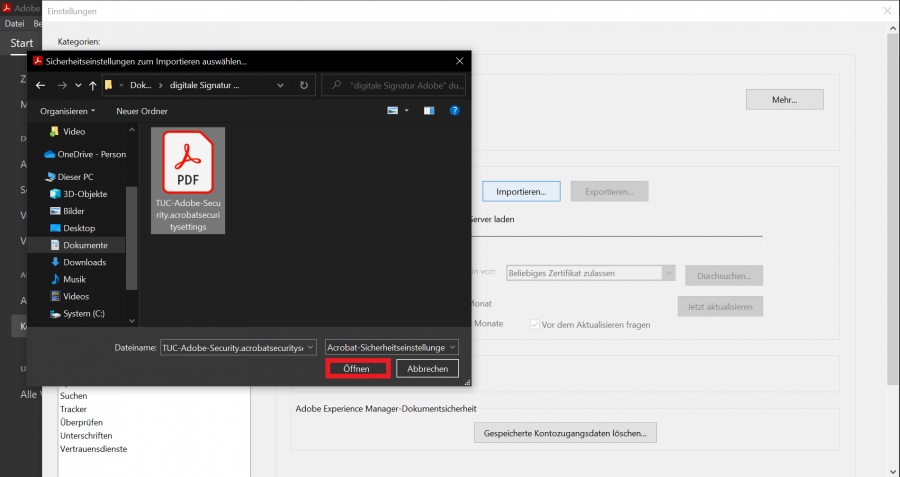Open recent locations chevron beside forward arrow
Viewport: 900px width, 477px height.
point(78,86)
